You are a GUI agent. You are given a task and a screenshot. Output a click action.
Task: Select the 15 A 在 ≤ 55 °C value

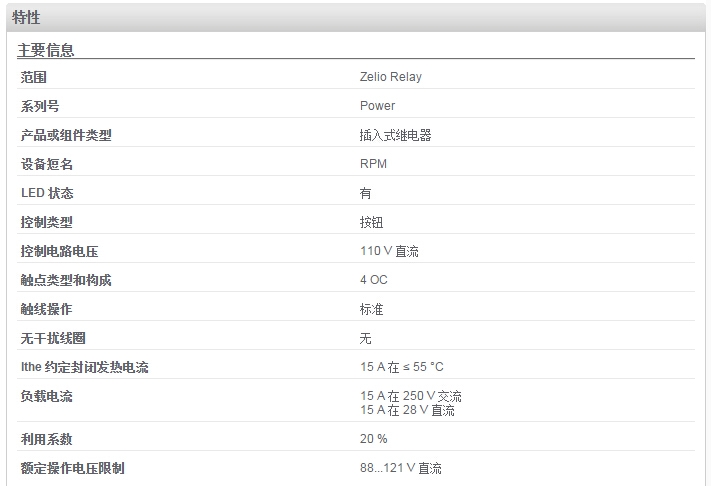pyautogui.click(x=402, y=367)
